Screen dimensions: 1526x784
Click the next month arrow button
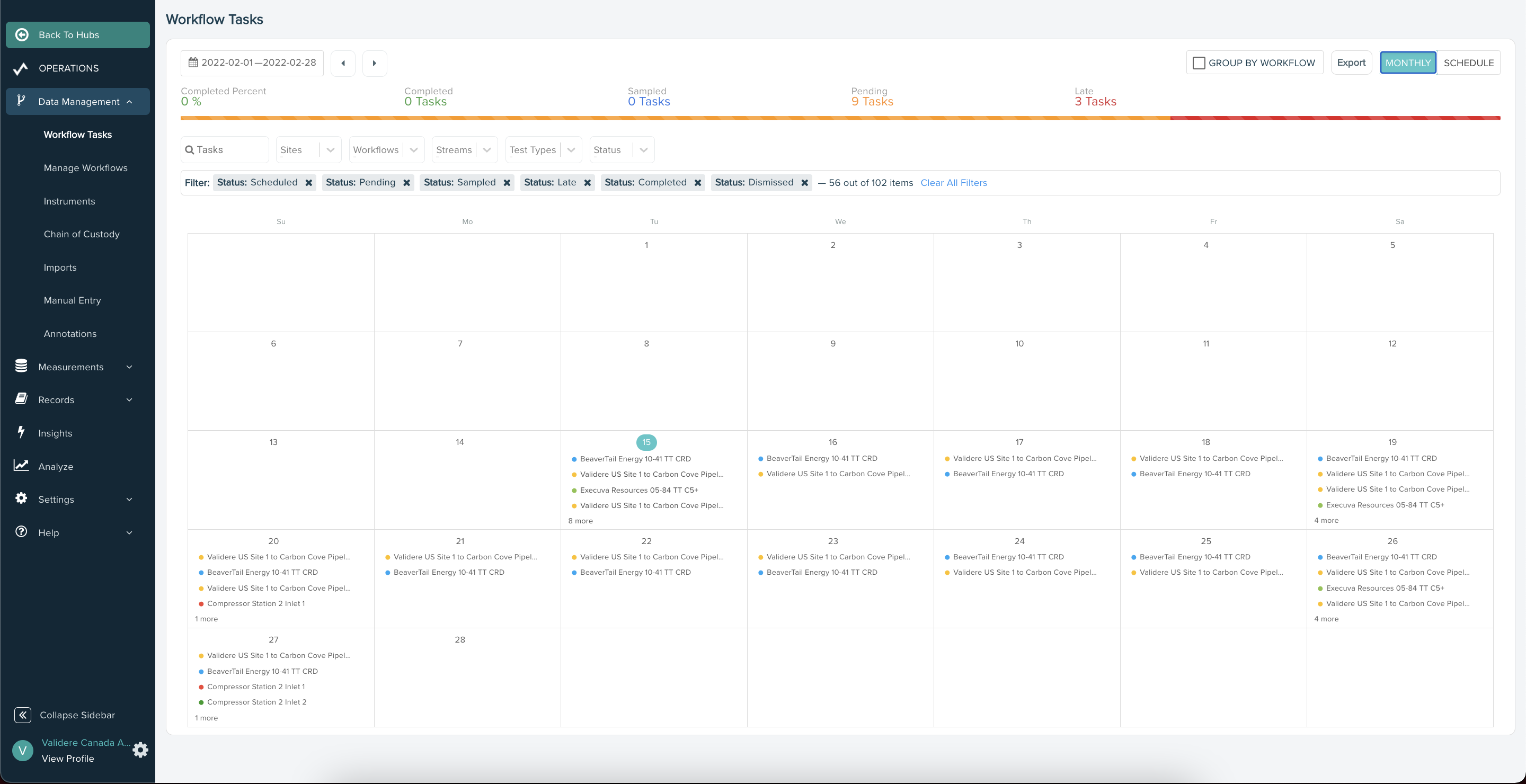(375, 64)
